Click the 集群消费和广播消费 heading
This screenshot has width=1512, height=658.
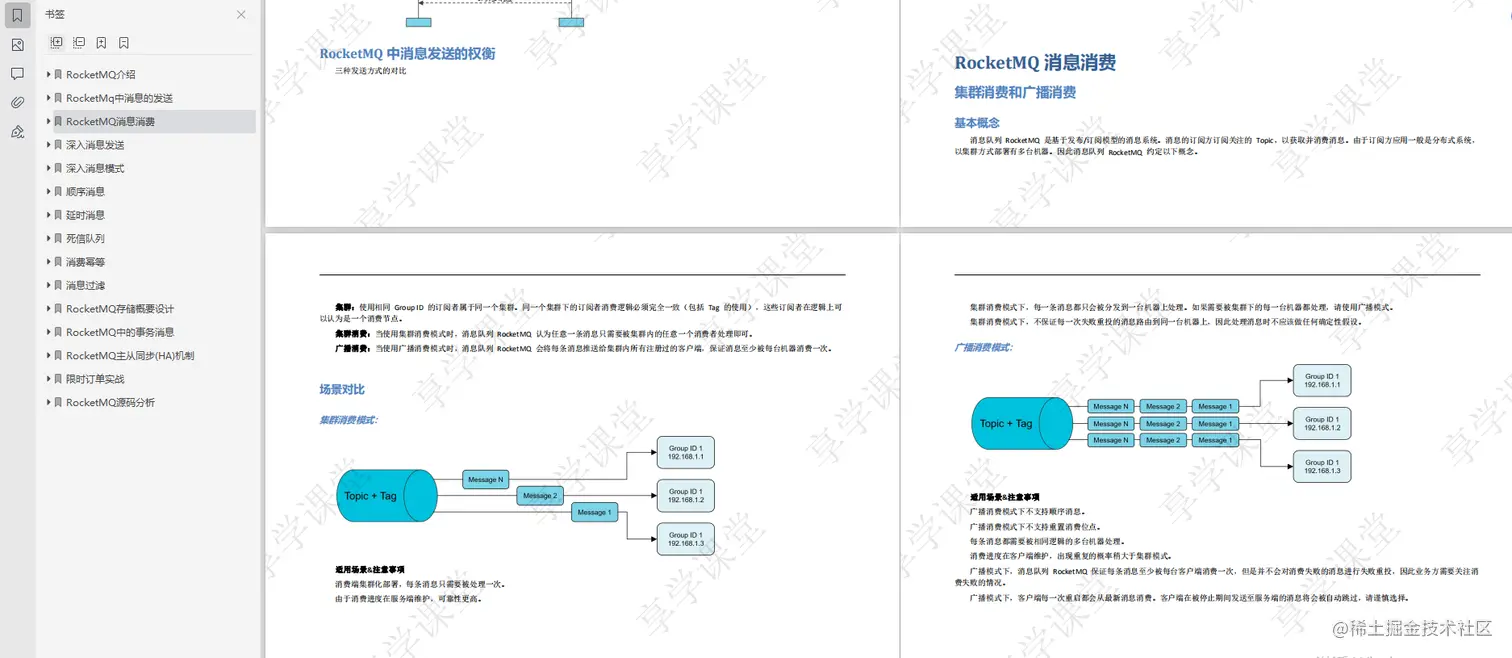pos(1015,92)
